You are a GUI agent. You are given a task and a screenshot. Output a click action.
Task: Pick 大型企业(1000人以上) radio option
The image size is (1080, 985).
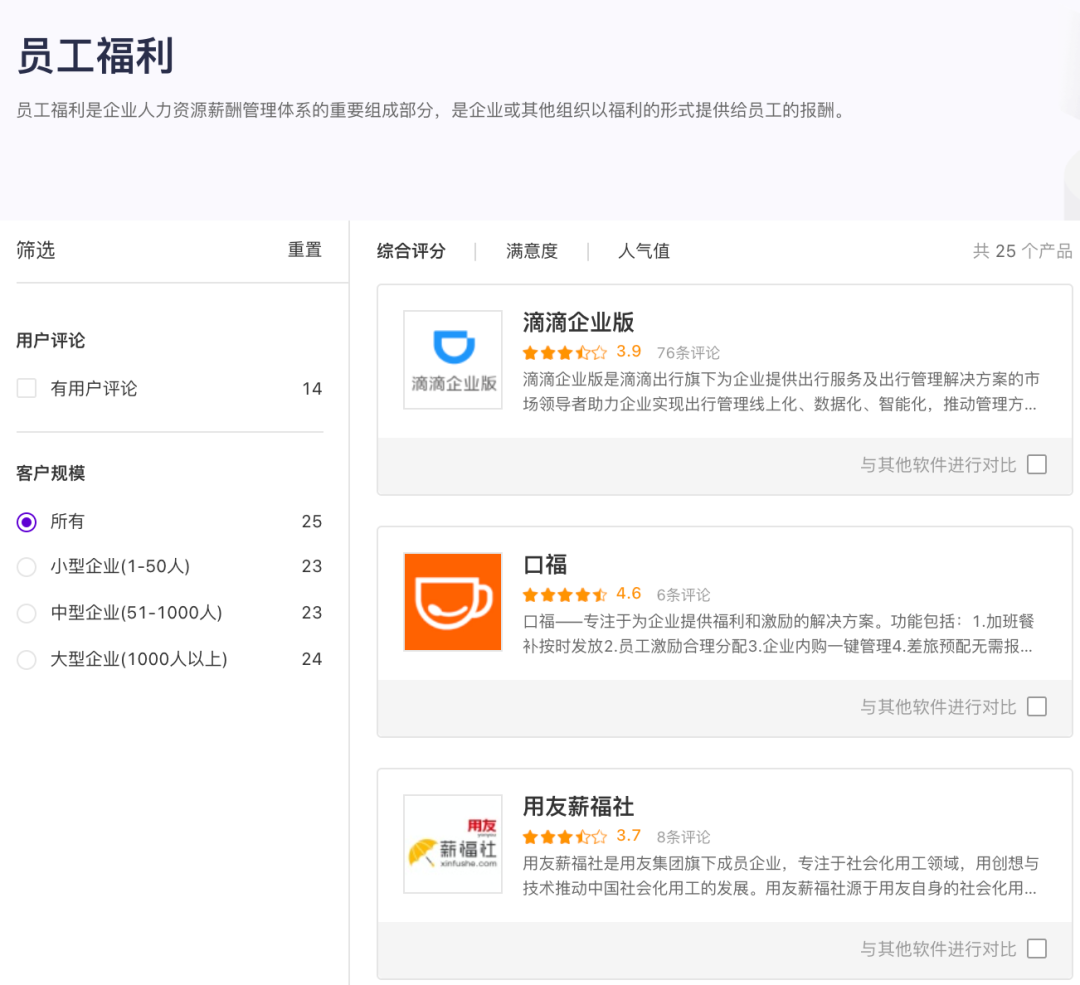pos(27,659)
